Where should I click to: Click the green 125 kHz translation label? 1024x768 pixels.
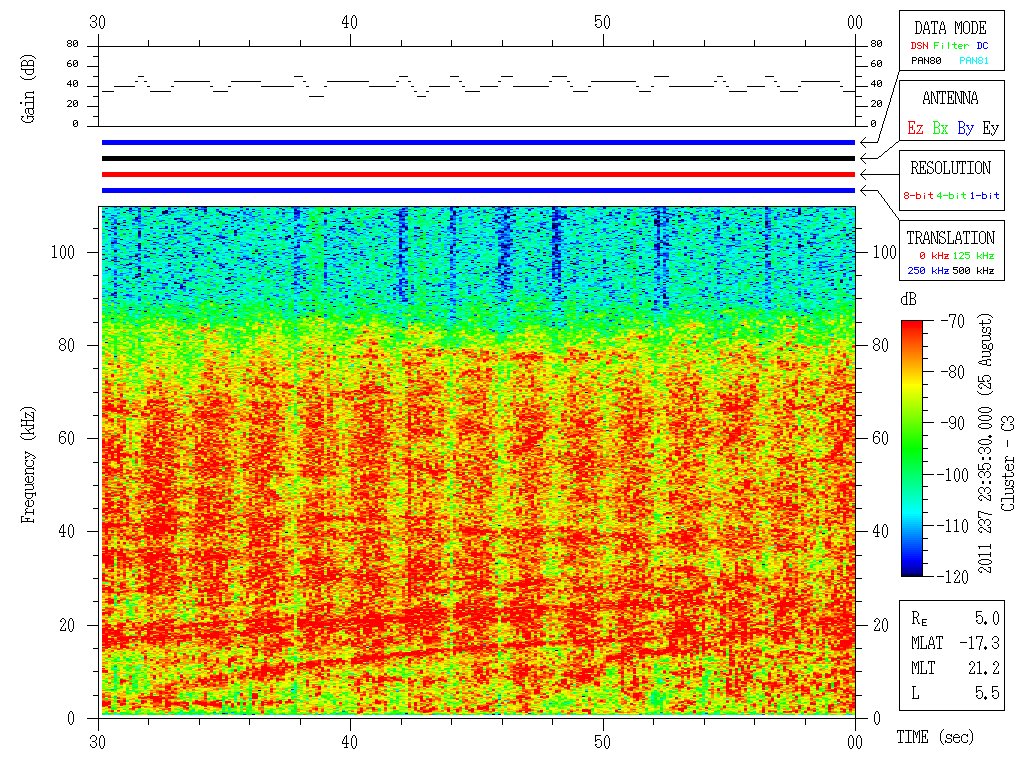click(973, 255)
